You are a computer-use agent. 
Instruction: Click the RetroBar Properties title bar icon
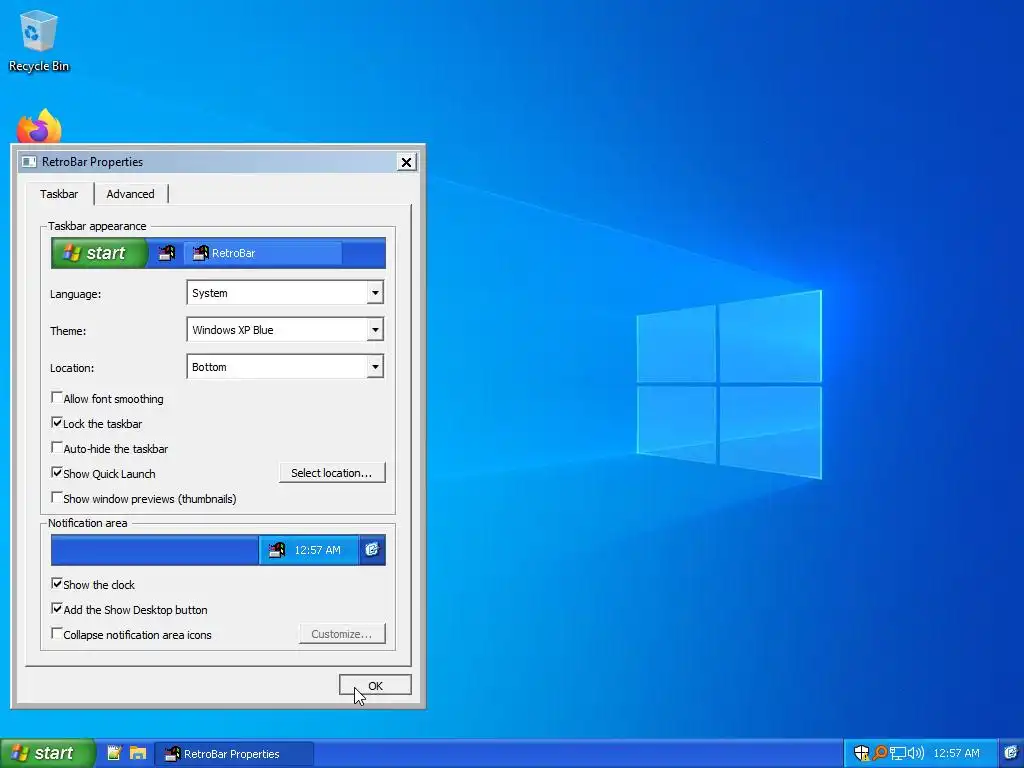(29, 161)
